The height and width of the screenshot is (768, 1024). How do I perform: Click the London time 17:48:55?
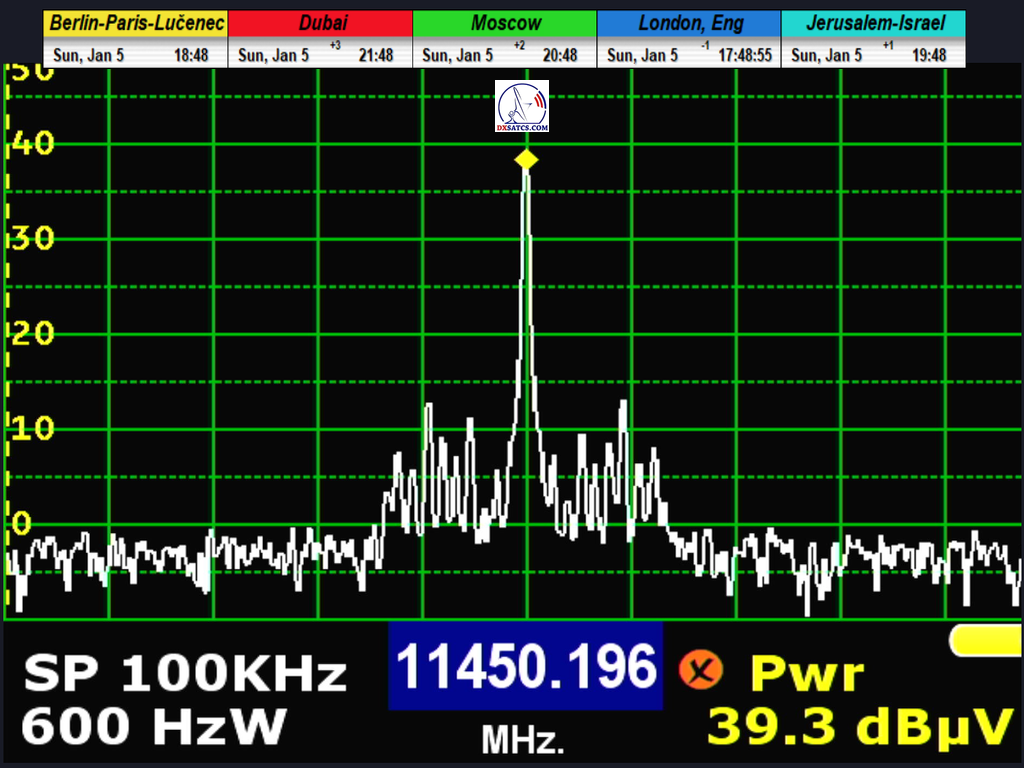744,56
